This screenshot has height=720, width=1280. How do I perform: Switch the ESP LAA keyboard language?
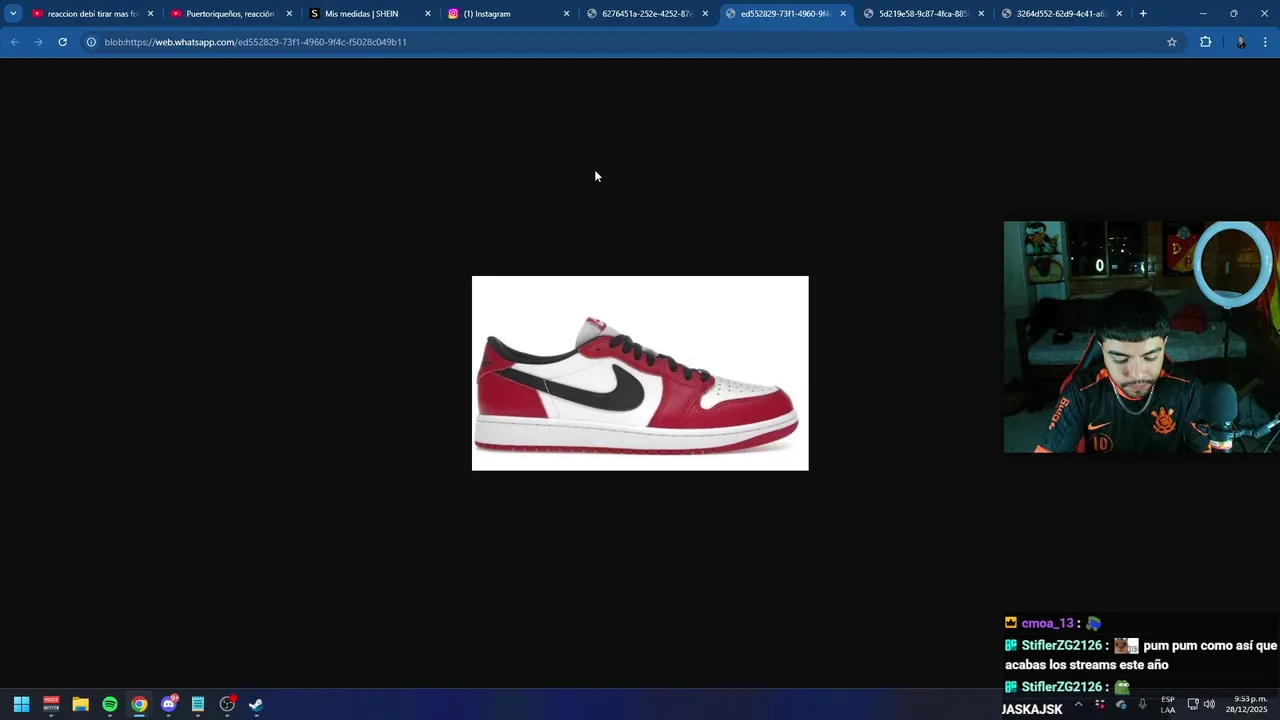click(x=1168, y=704)
